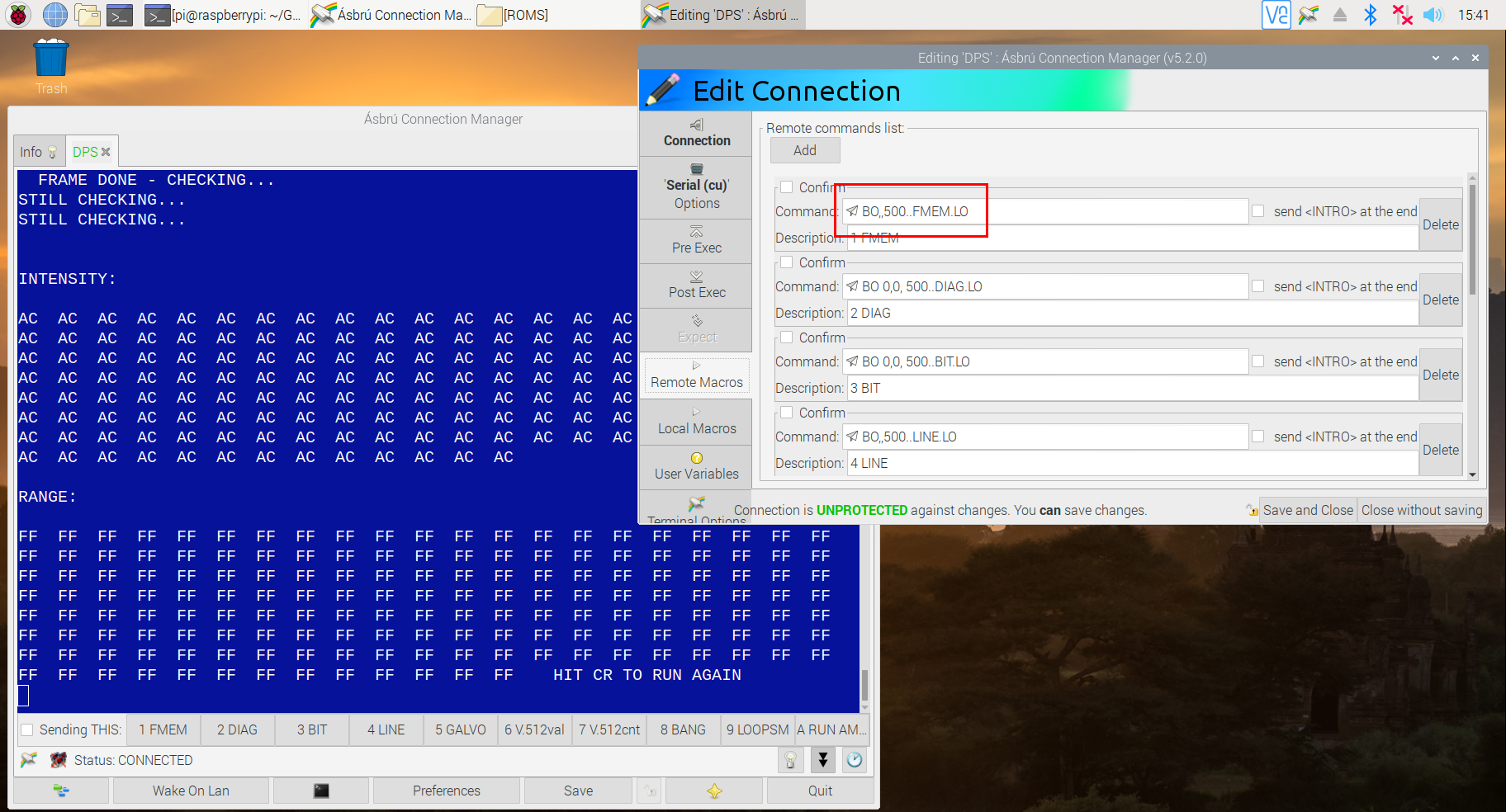This screenshot has height=812, width=1506.
Task: Open the Pre Exec panel
Action: pos(695,241)
